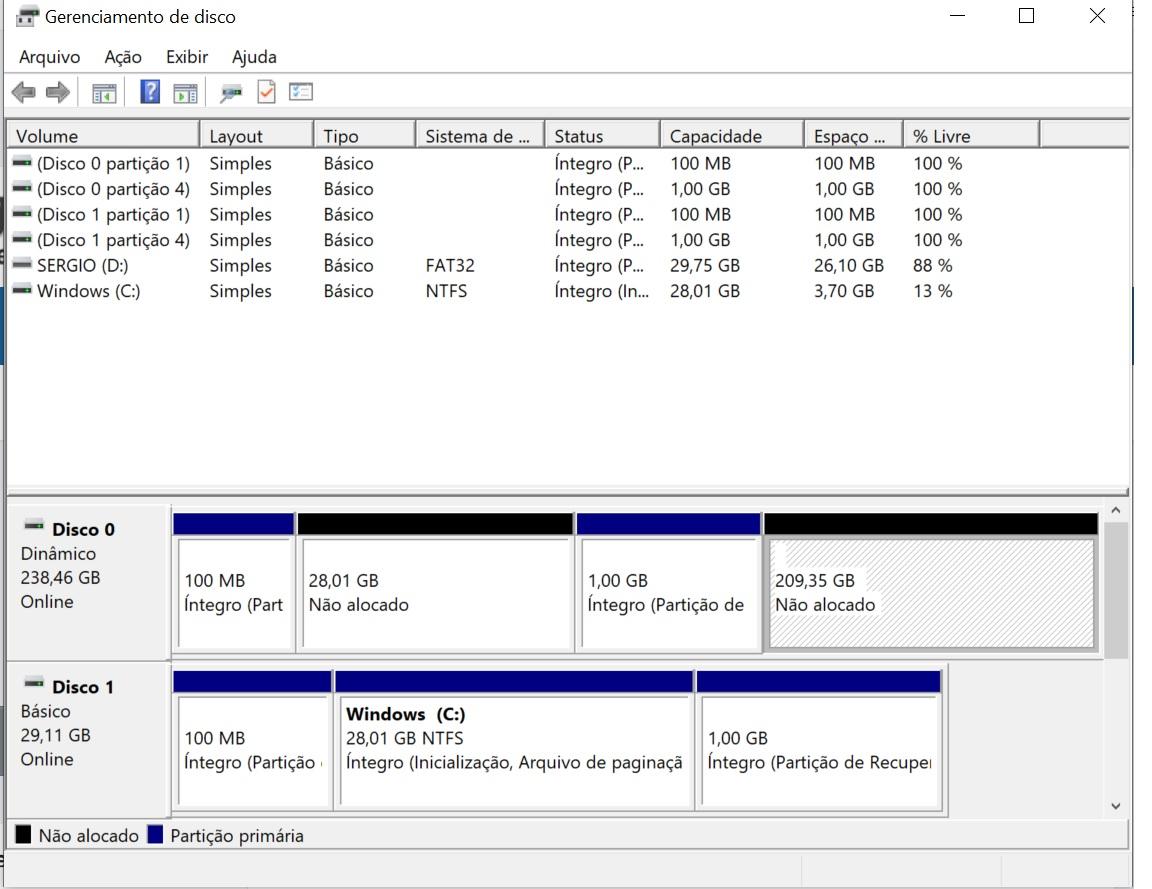Click the Íntegro (In... status cell
Screen dimensions: 1152x889
pos(602,291)
